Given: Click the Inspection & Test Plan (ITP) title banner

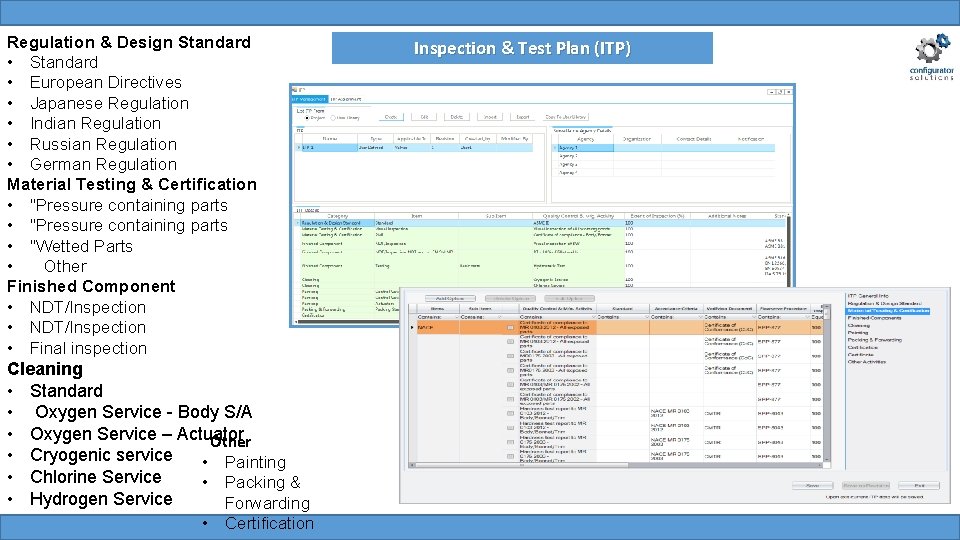Looking at the screenshot, I should pyautogui.click(x=522, y=48).
